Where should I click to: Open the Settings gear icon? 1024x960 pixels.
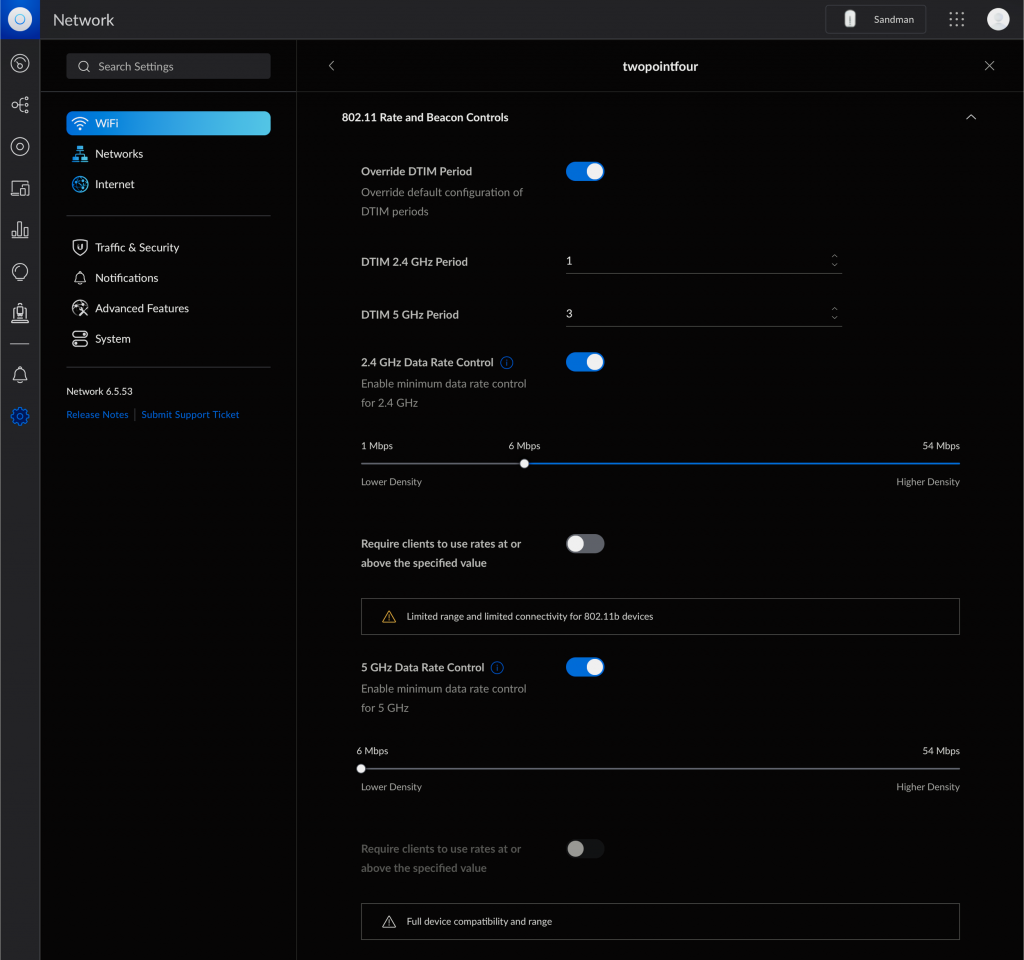[x=20, y=416]
